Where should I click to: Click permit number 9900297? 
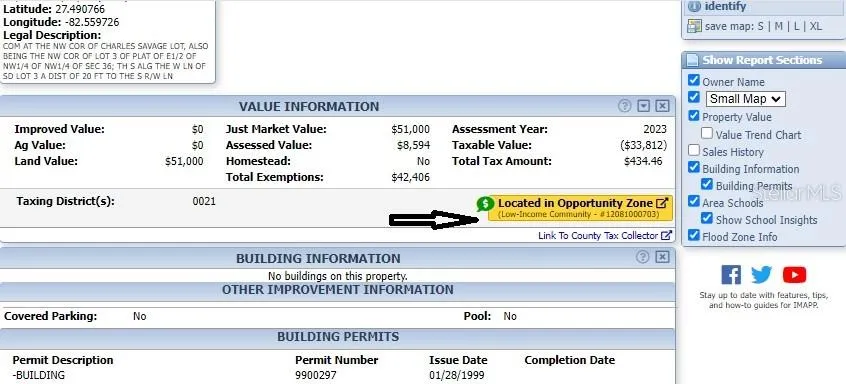click(x=316, y=375)
